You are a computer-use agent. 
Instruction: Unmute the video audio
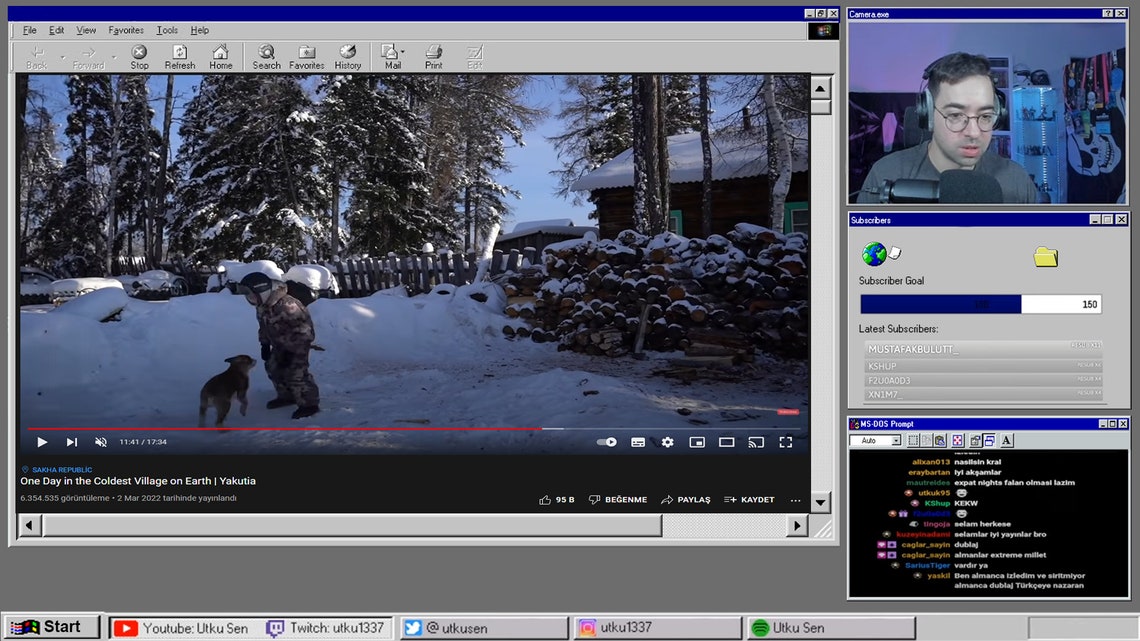point(100,441)
